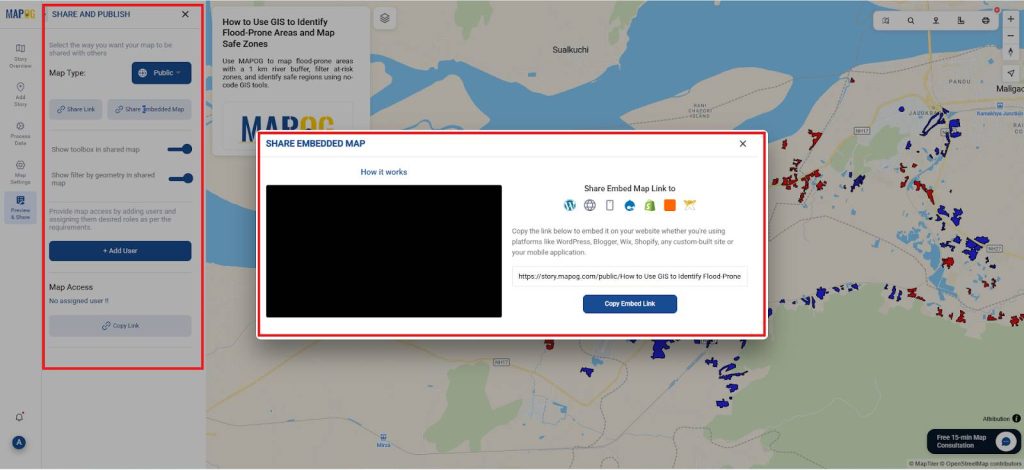This screenshot has height=470, width=1024.
Task: Click the Share Embedded Map button
Action: point(150,110)
